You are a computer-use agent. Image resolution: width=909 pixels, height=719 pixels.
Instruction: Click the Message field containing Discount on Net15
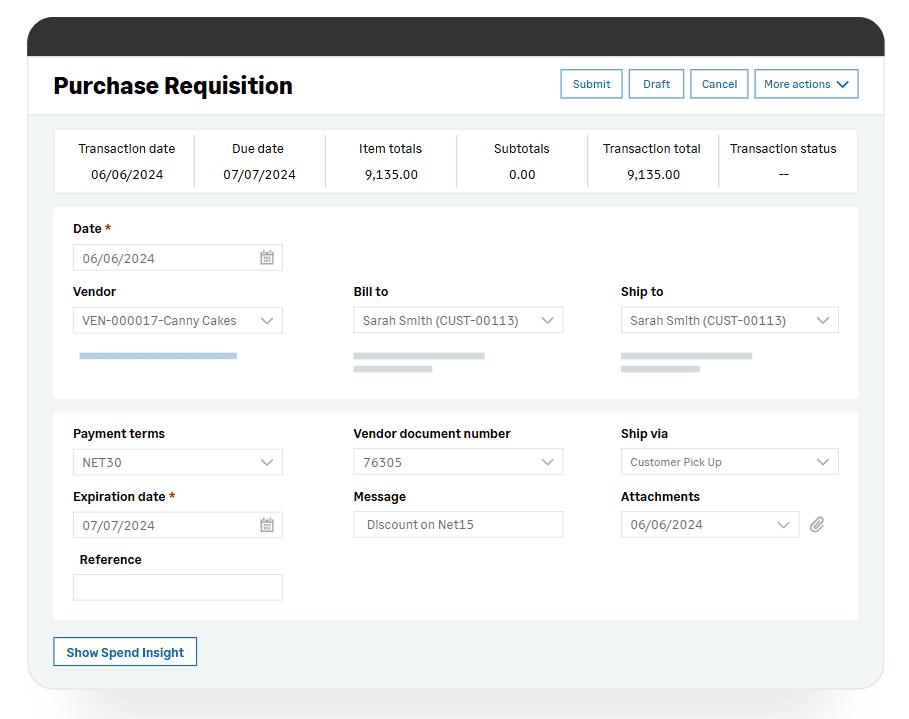coord(458,524)
